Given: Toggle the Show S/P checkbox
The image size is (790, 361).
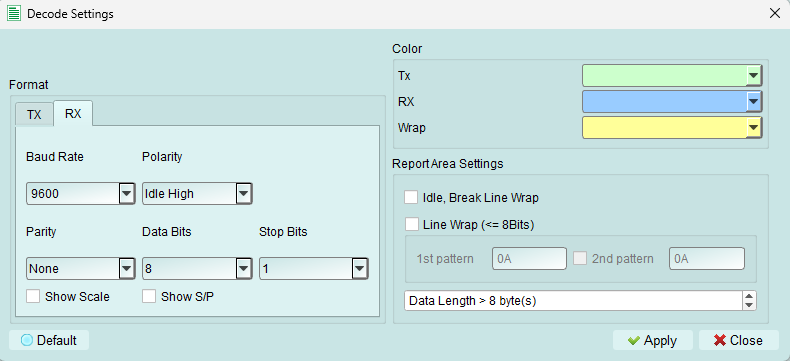Looking at the screenshot, I should [149, 297].
